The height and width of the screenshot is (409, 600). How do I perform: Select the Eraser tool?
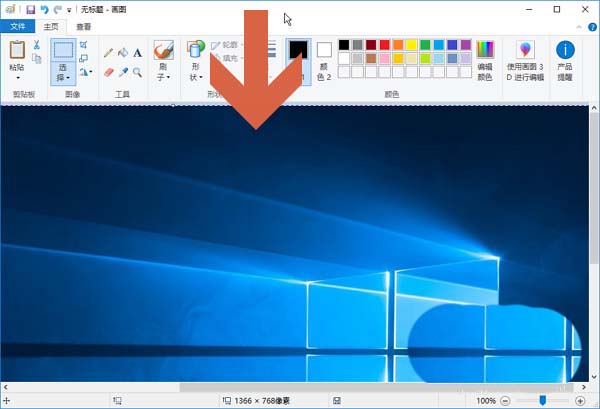pos(109,72)
